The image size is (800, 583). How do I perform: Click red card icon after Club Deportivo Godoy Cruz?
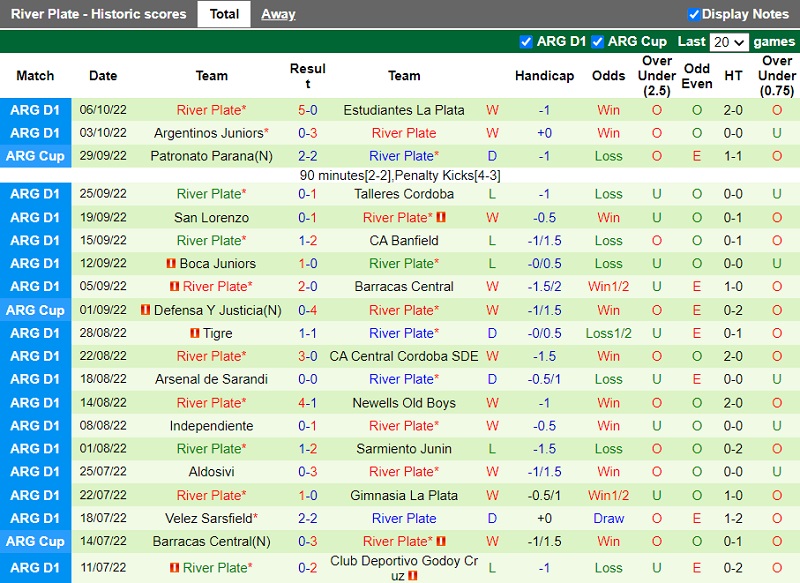click(413, 576)
